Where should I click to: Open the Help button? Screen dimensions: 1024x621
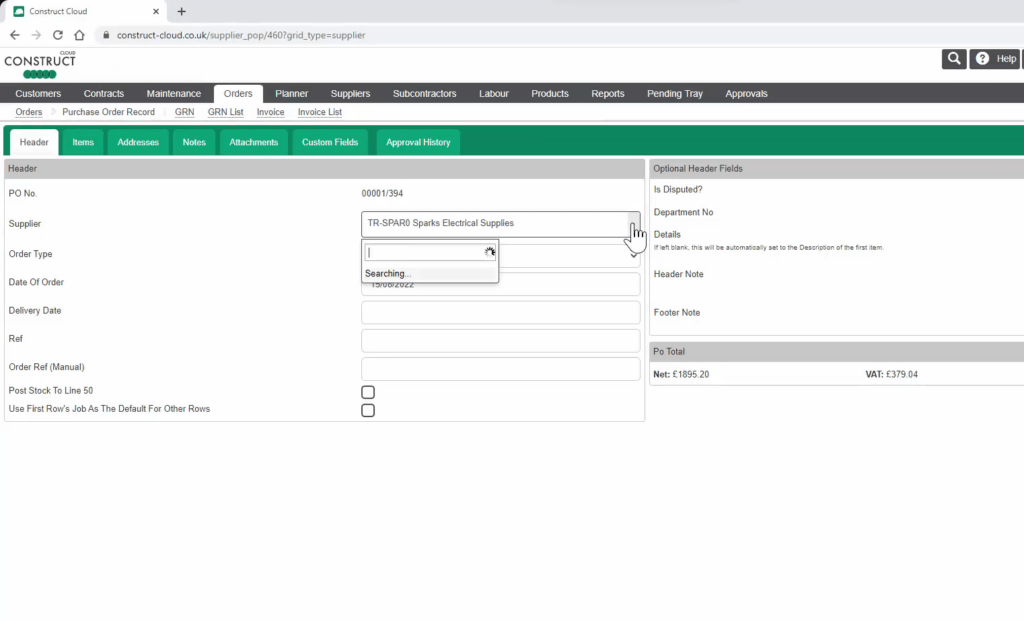coord(995,59)
